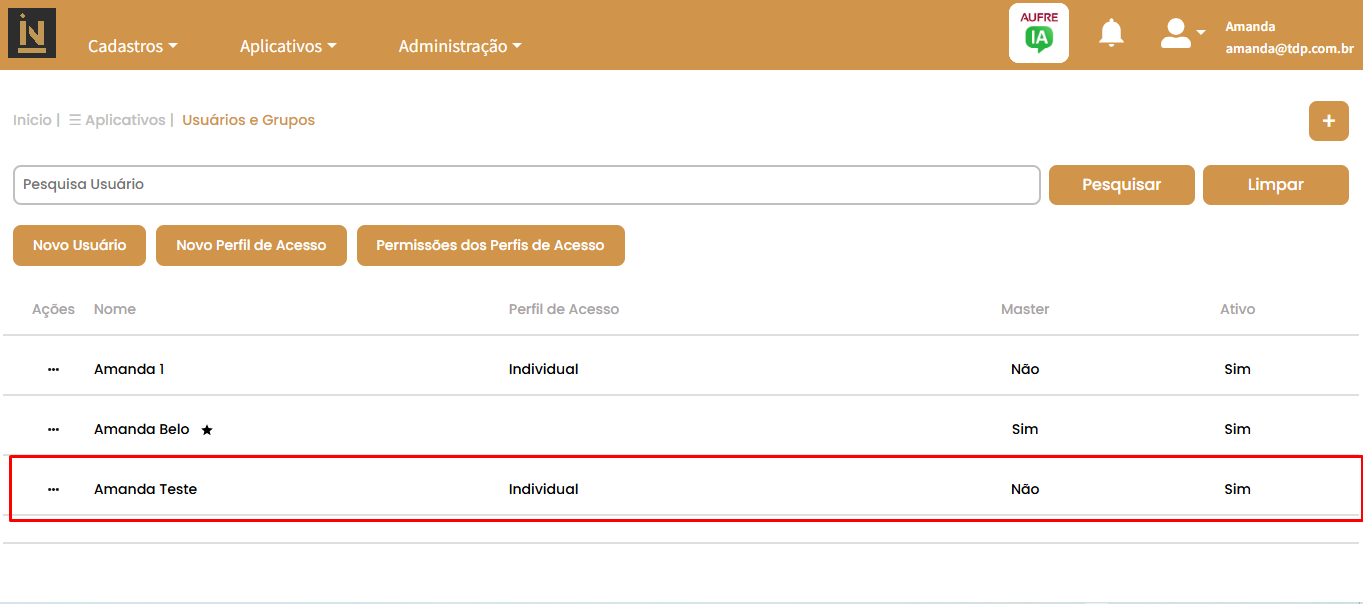Screen dimensions: 1363x604
Task: Expand the Cadastros menu
Action: point(132,46)
